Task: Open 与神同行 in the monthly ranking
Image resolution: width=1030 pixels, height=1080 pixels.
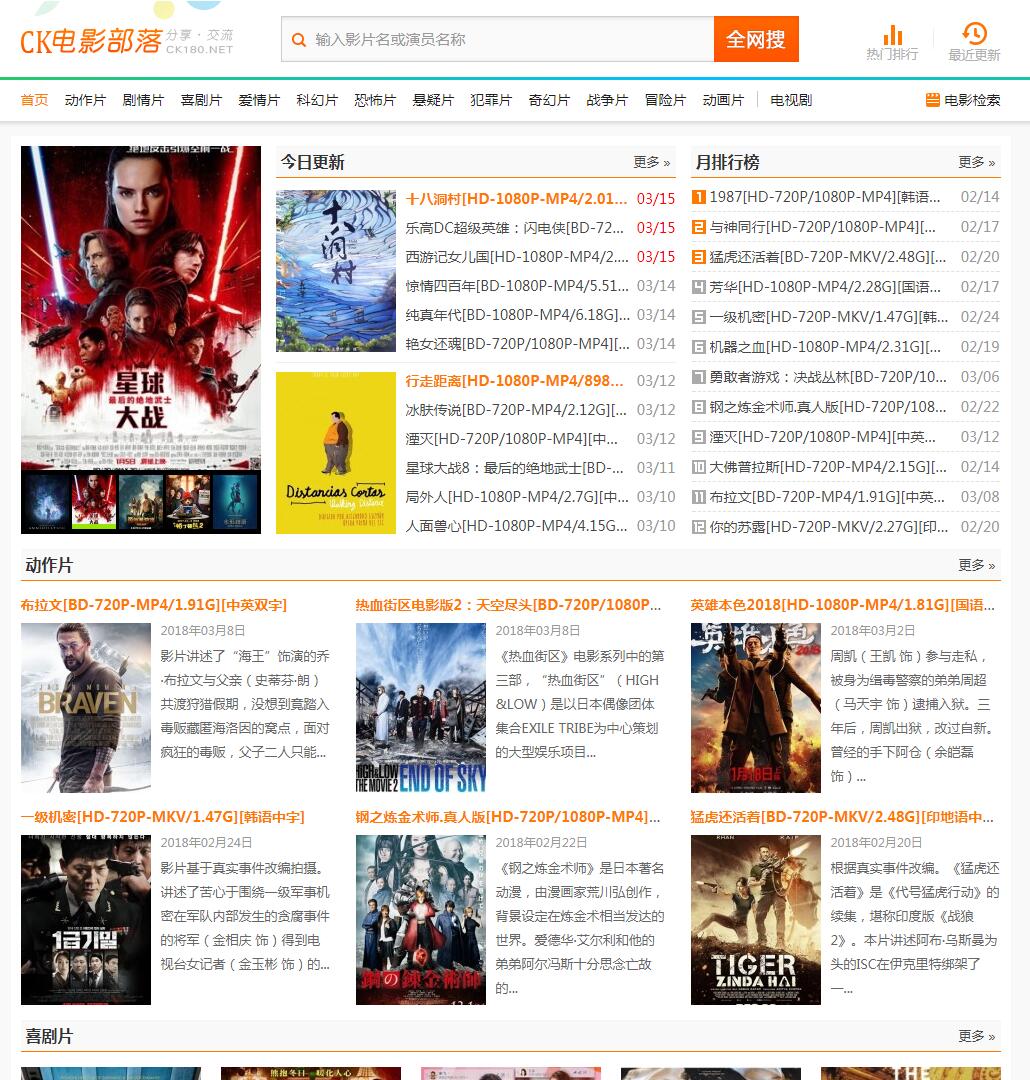Action: [823, 227]
